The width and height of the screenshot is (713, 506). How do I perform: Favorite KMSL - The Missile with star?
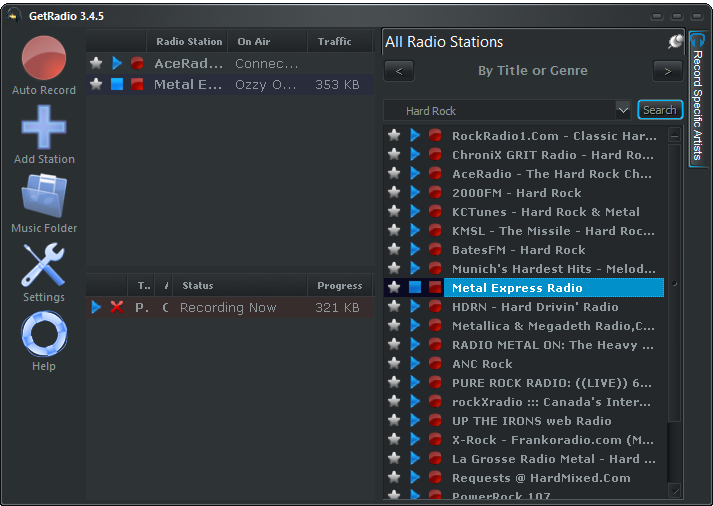point(394,230)
